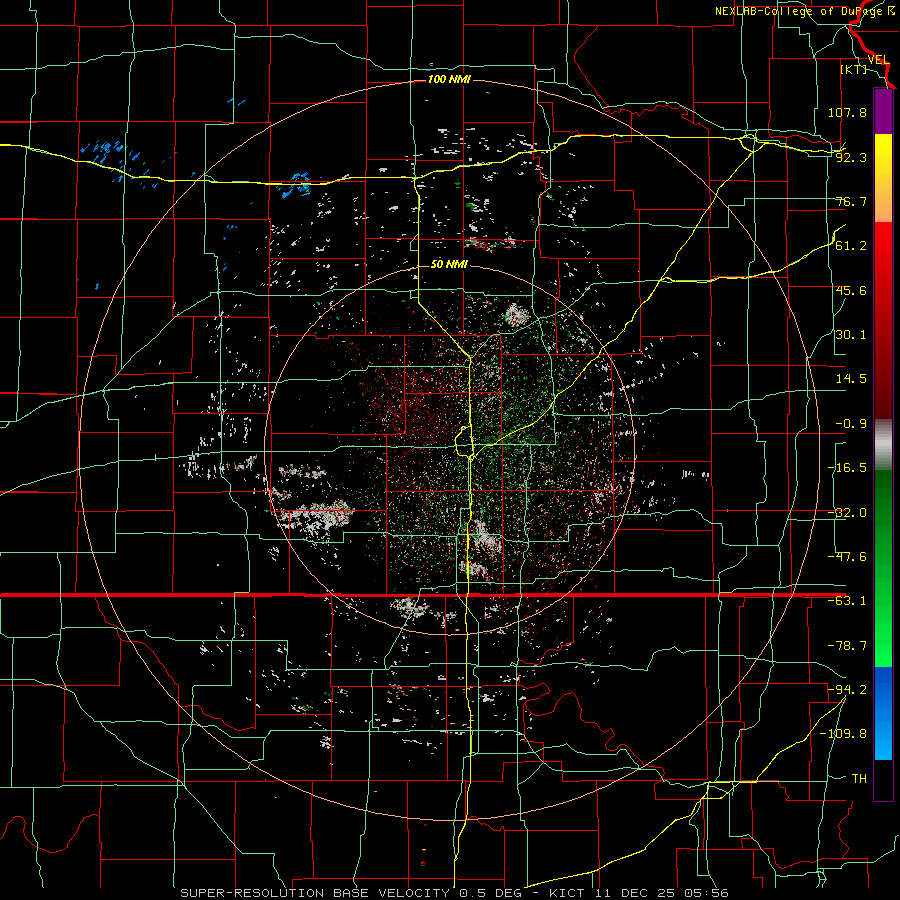Screen dimensions: 900x900
Task: Click the -47.6 velocity scale value
Action: [847, 557]
